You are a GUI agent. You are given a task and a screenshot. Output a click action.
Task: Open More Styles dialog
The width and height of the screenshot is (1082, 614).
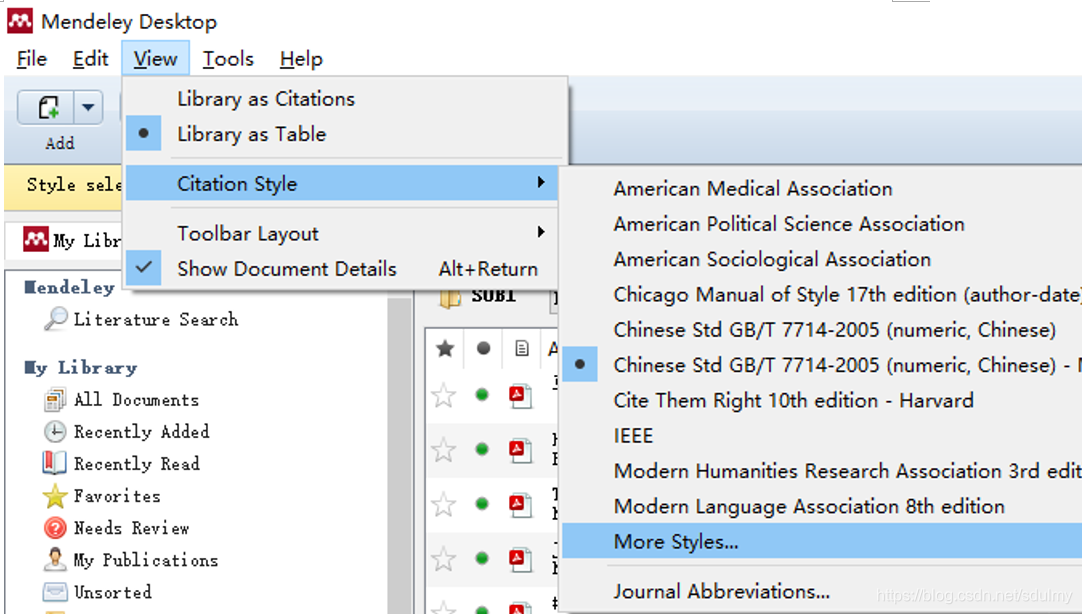[x=821, y=542]
